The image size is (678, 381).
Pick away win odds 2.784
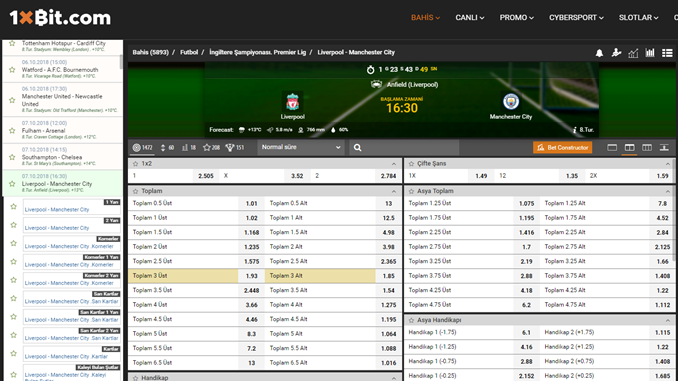click(388, 176)
